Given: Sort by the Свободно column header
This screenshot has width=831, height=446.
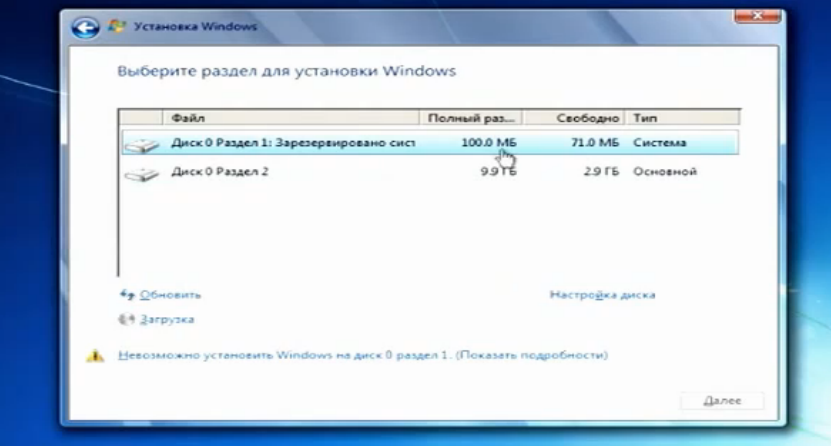Looking at the screenshot, I should pos(573,118).
